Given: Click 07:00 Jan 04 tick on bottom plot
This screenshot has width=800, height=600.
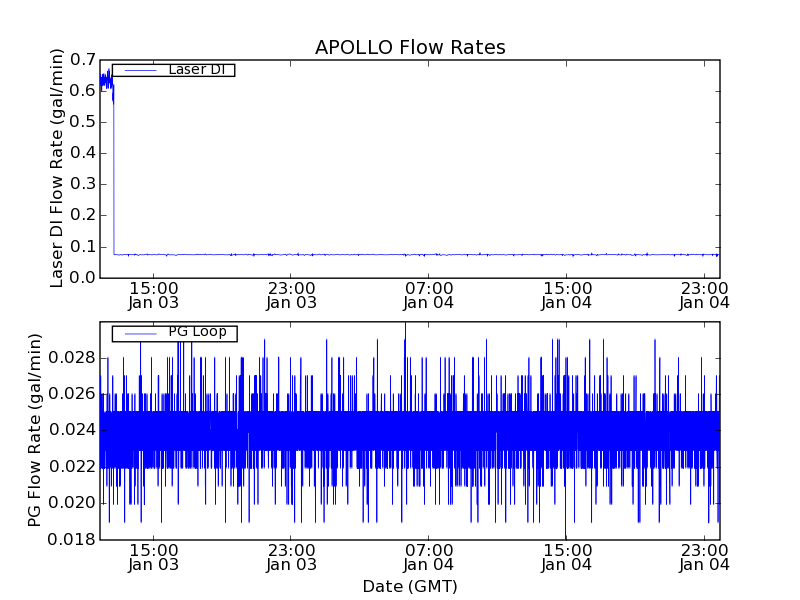Looking at the screenshot, I should (429, 556).
